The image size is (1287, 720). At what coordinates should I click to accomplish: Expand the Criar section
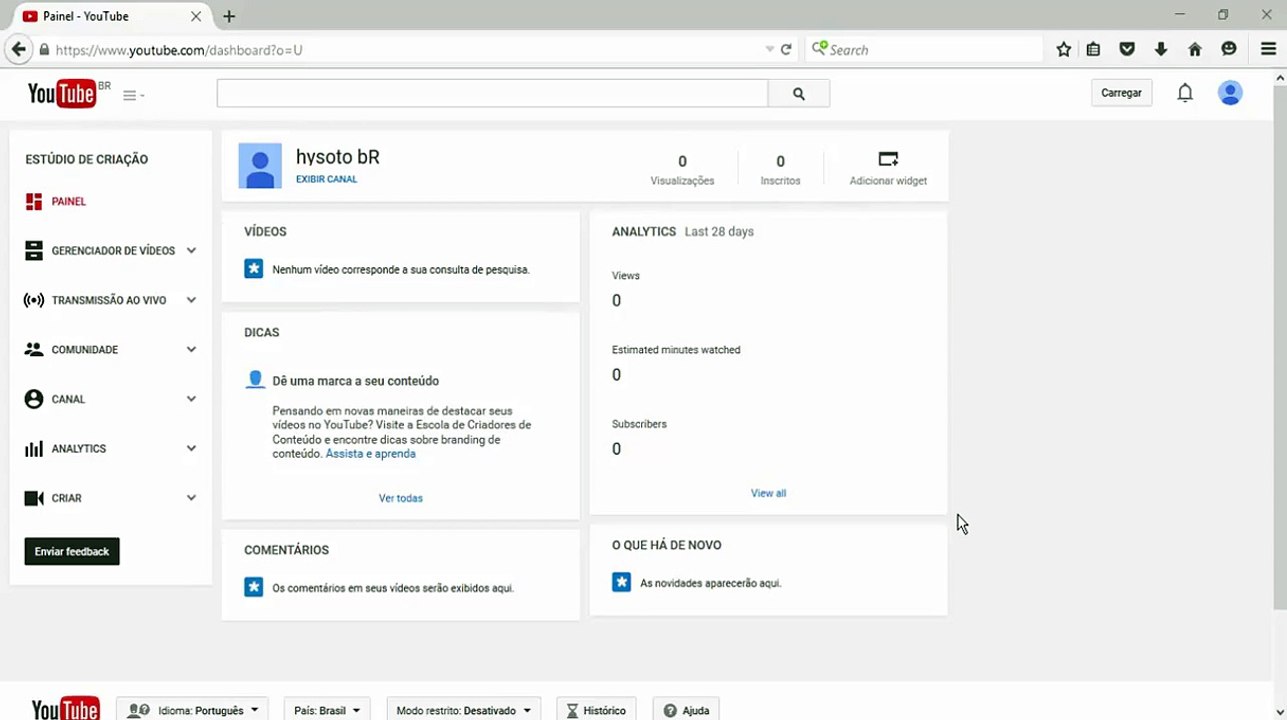tap(191, 498)
